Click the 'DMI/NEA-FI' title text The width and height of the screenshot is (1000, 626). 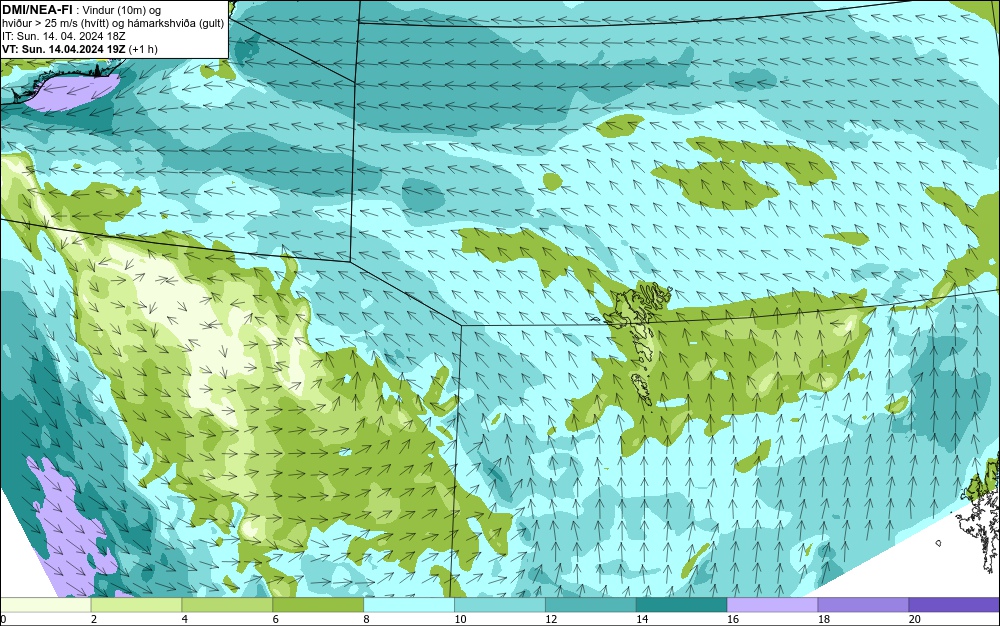click(37, 10)
